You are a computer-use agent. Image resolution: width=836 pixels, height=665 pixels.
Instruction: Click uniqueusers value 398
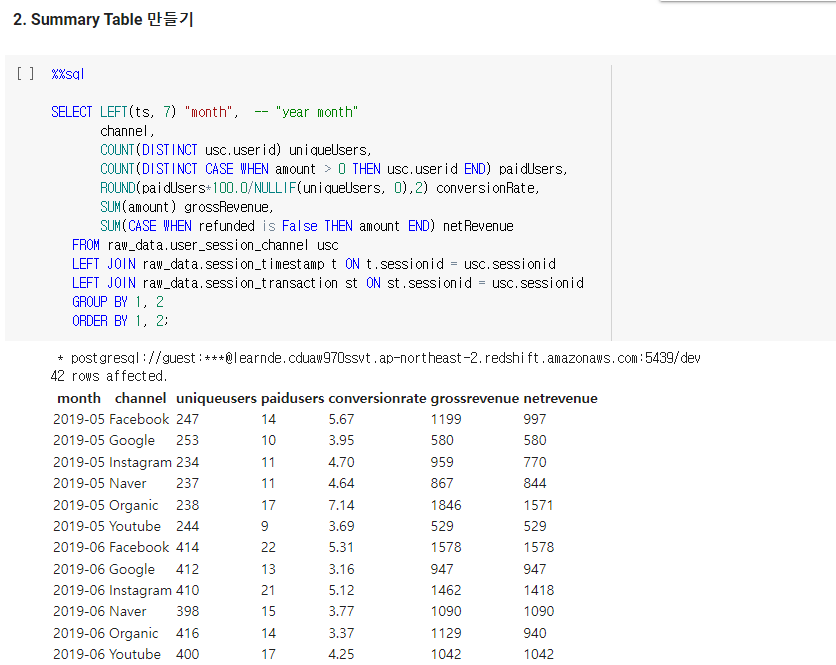[188, 611]
